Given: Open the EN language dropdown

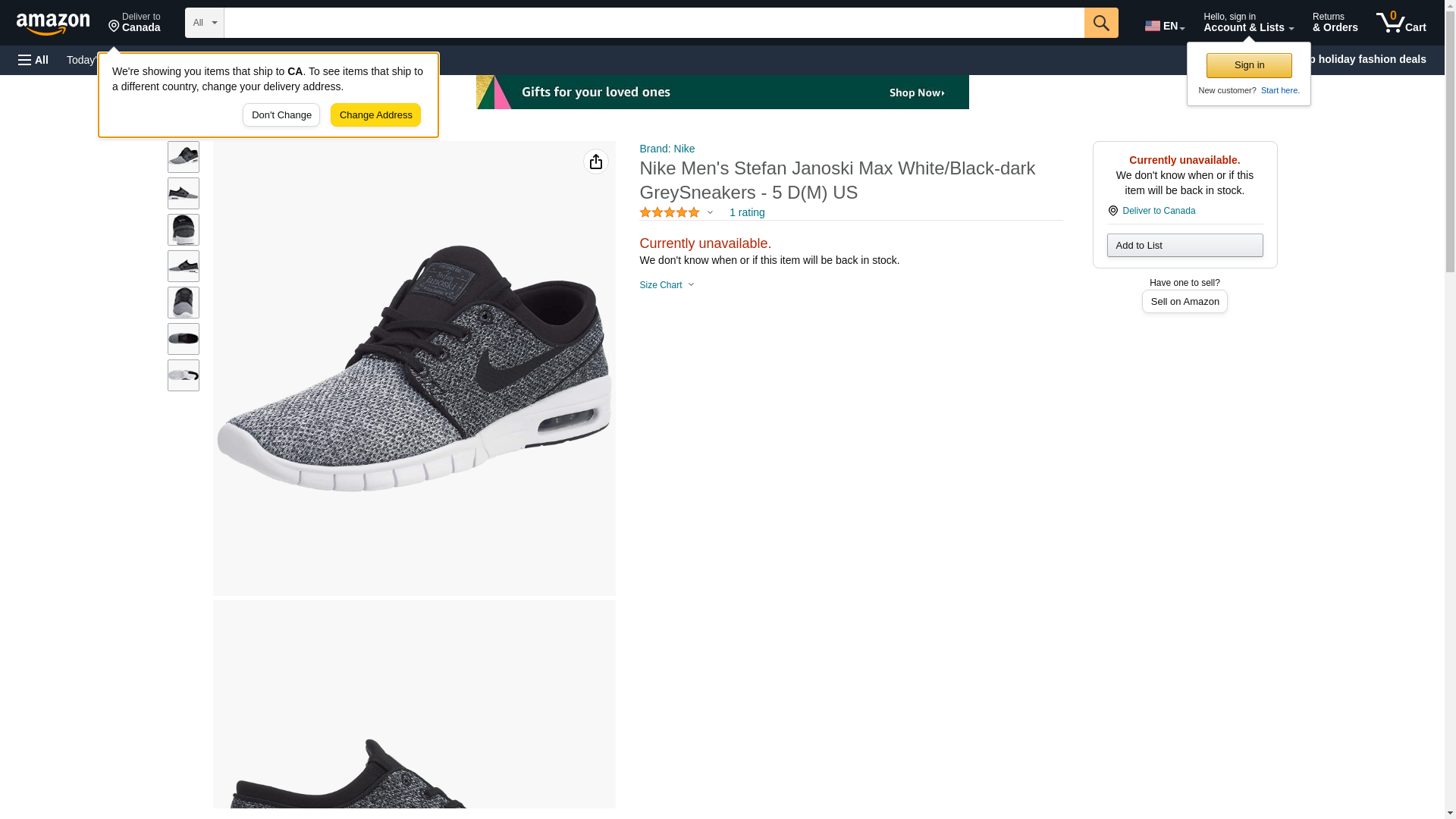Looking at the screenshot, I should pos(1164,25).
